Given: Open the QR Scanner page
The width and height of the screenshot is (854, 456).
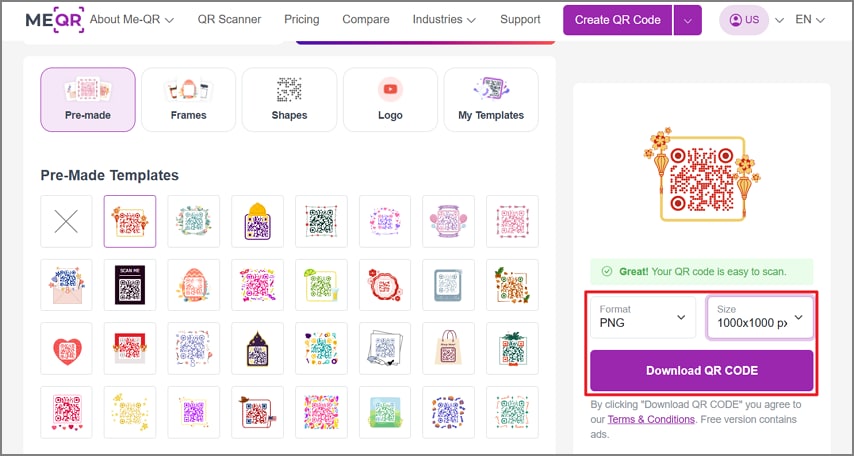Looking at the screenshot, I should click(229, 20).
